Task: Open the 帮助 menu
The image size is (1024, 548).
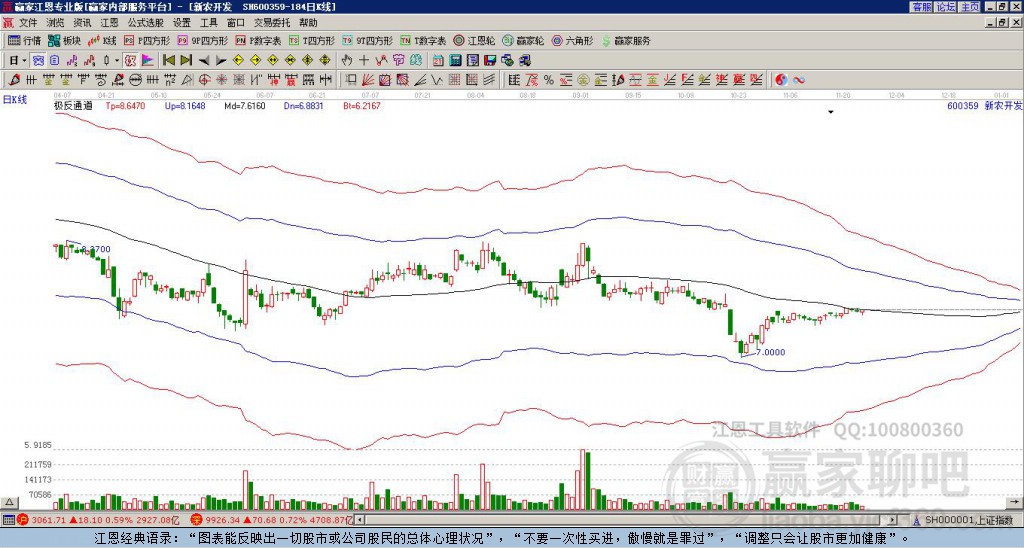Action: tap(308, 23)
